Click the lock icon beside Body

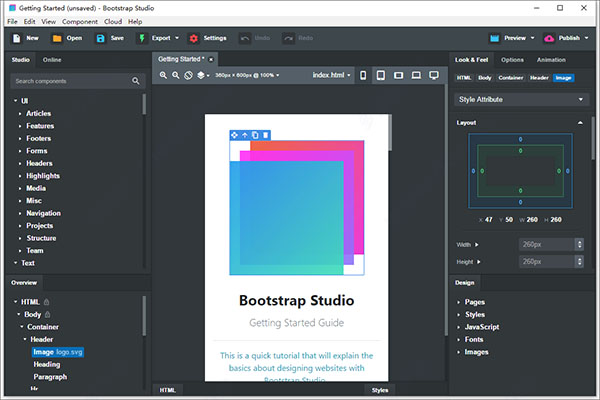(48, 315)
